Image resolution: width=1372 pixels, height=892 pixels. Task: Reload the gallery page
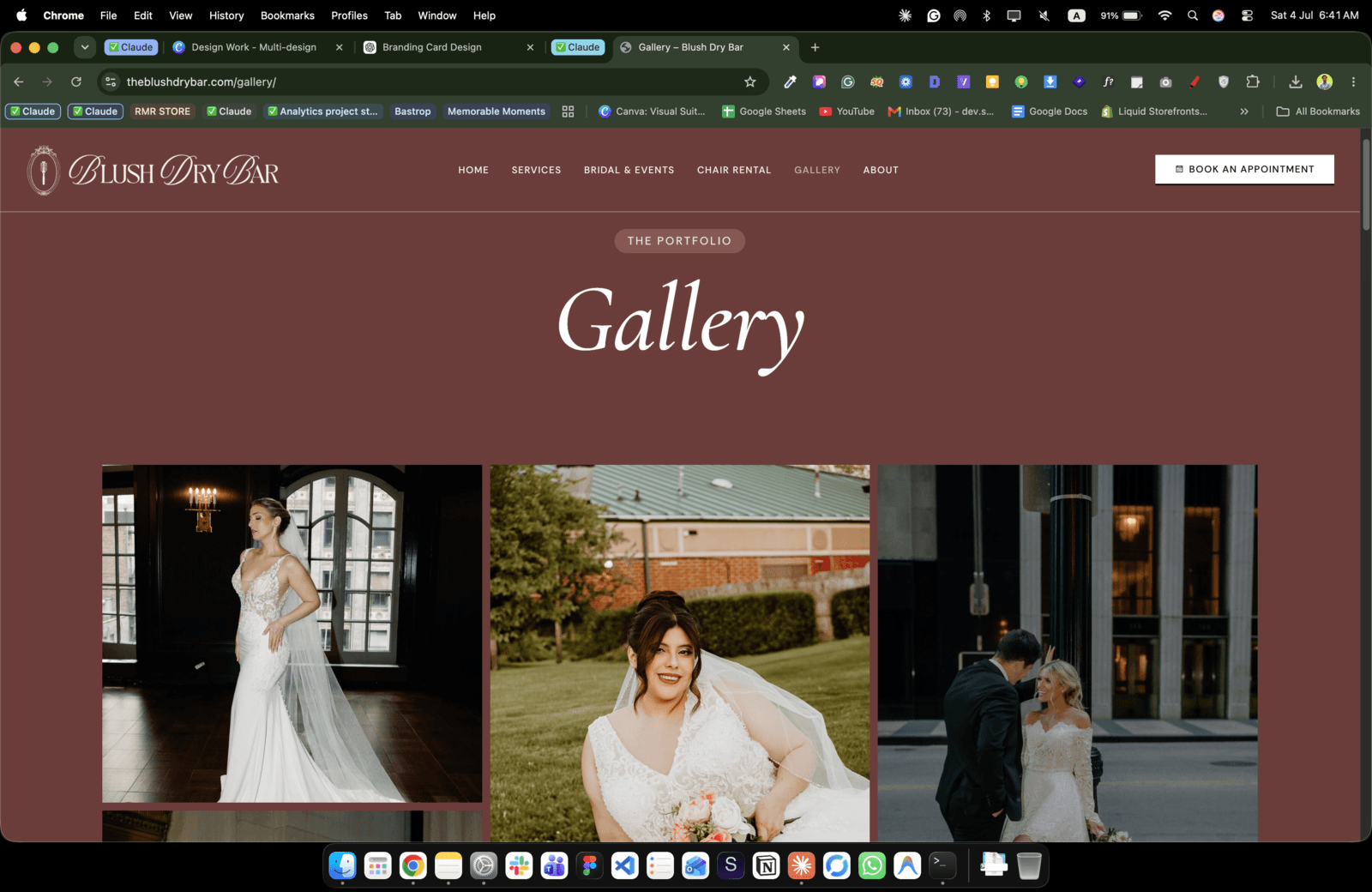pyautogui.click(x=76, y=81)
